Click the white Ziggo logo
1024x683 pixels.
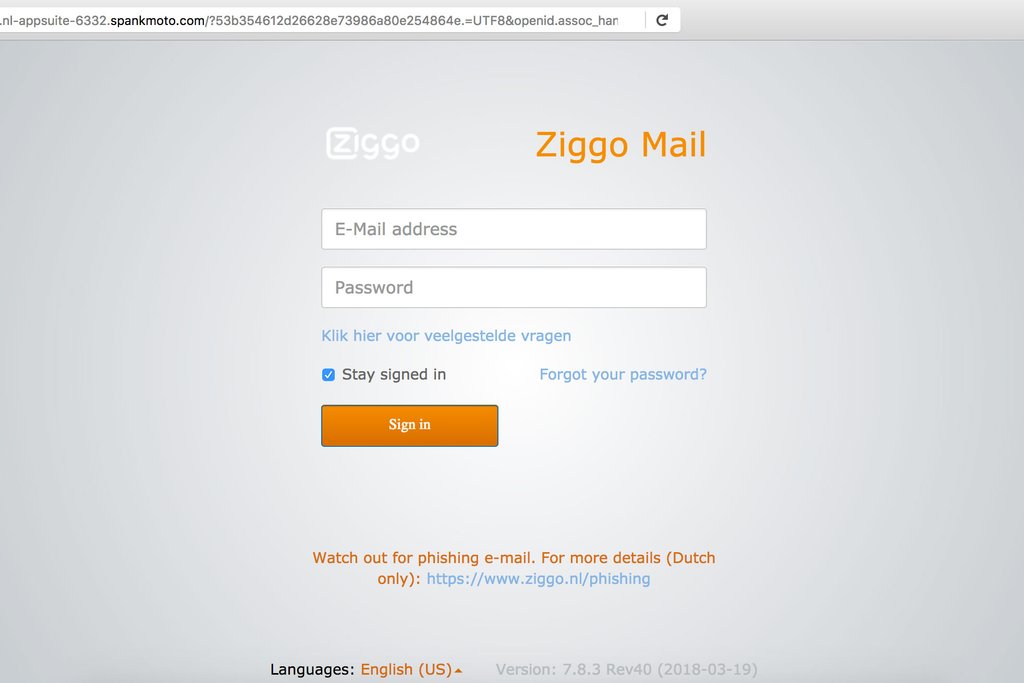pyautogui.click(x=373, y=144)
